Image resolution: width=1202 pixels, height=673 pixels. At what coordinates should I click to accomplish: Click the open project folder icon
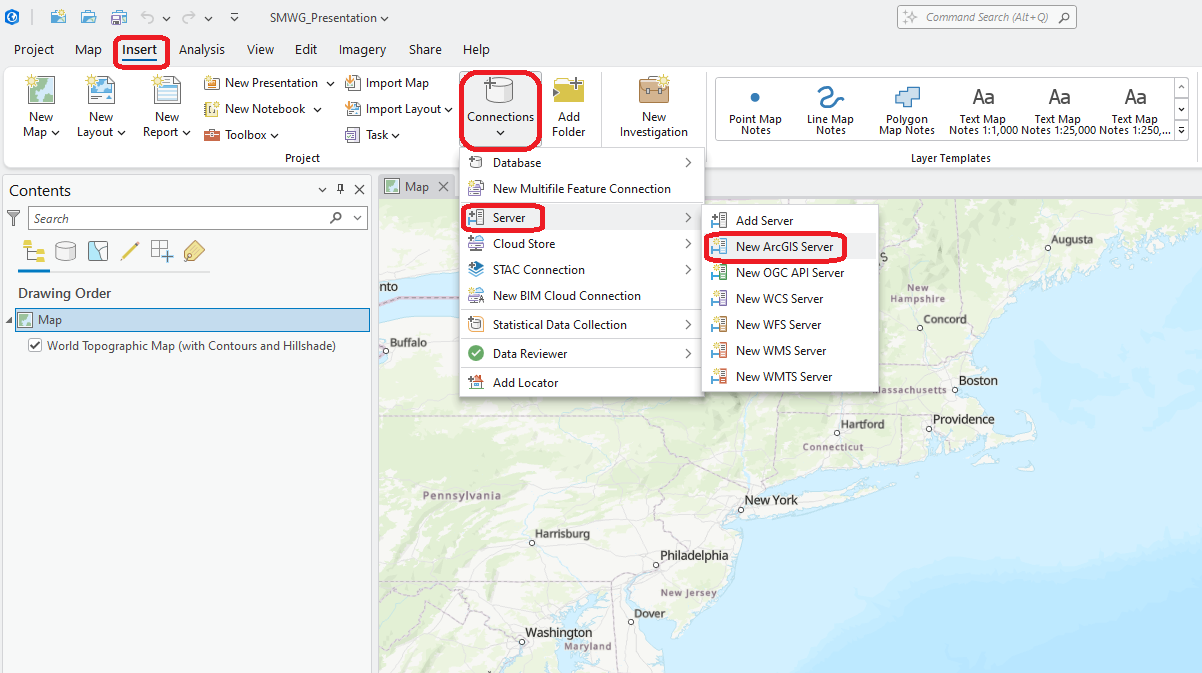tap(88, 17)
